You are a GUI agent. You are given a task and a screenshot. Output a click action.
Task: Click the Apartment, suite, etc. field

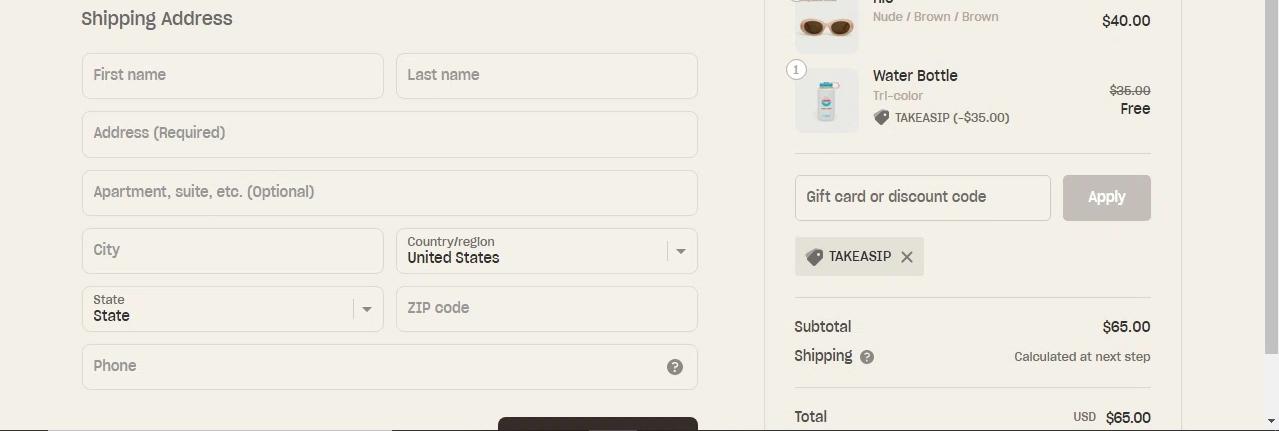389,193
